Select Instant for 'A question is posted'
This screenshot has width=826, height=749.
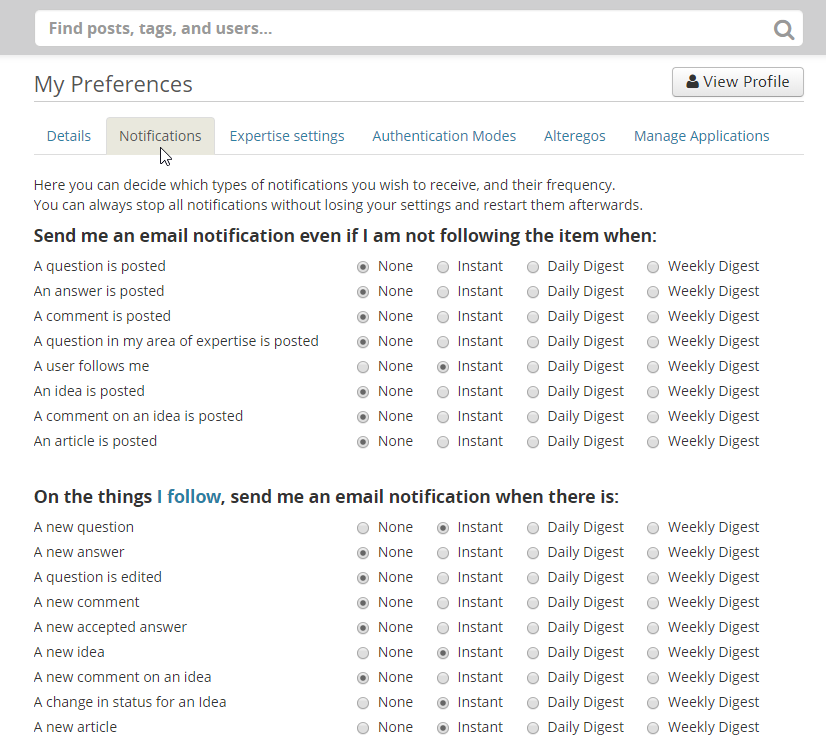pos(443,267)
